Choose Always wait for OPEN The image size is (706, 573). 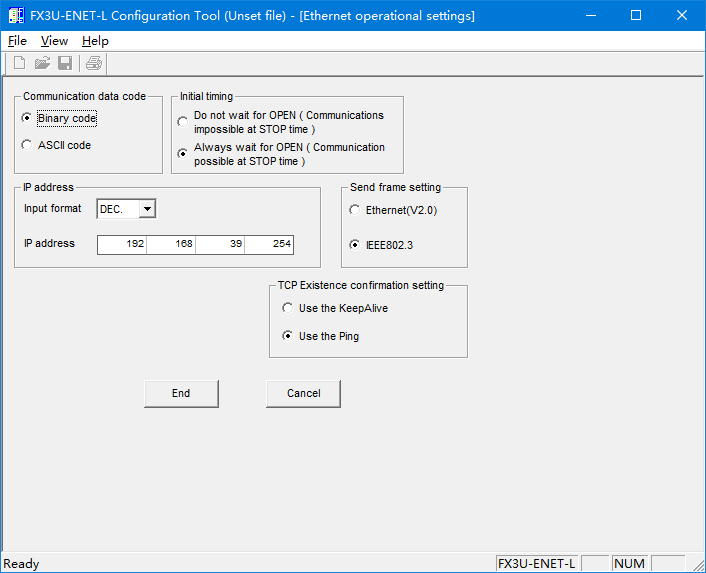[182, 154]
